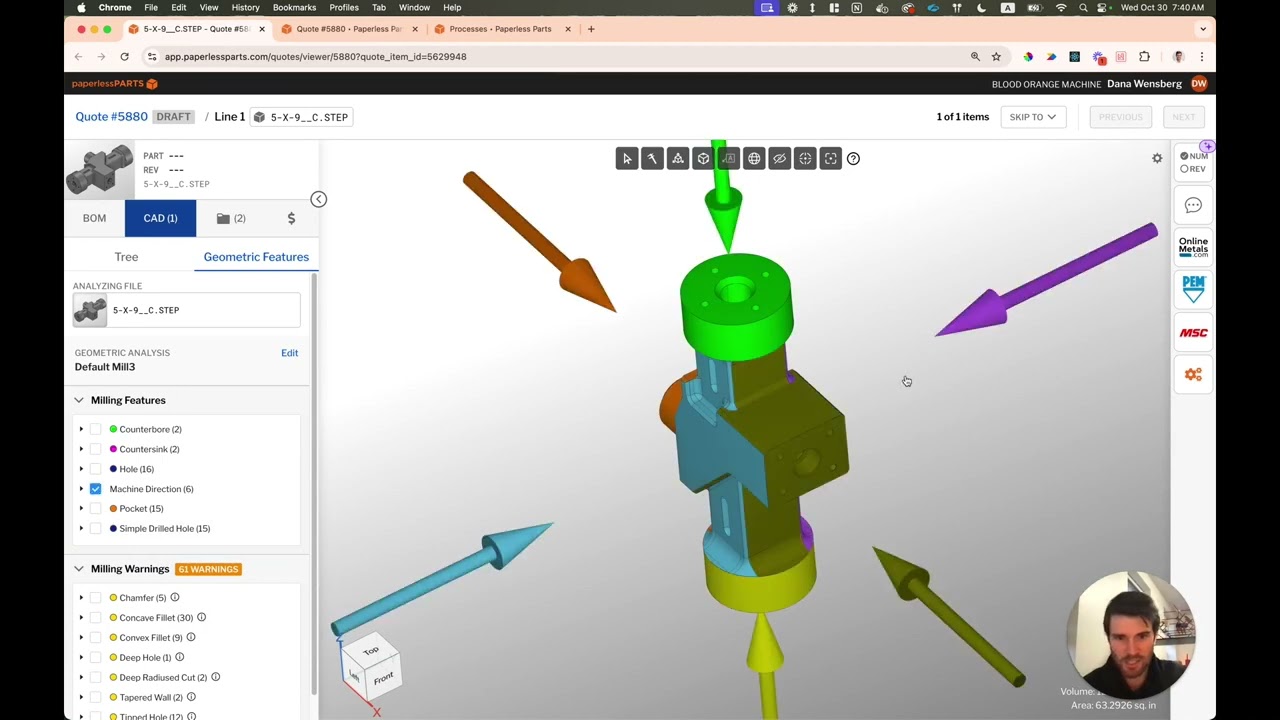Open DW user avatar menu
1280x720 pixels.
click(x=1199, y=84)
